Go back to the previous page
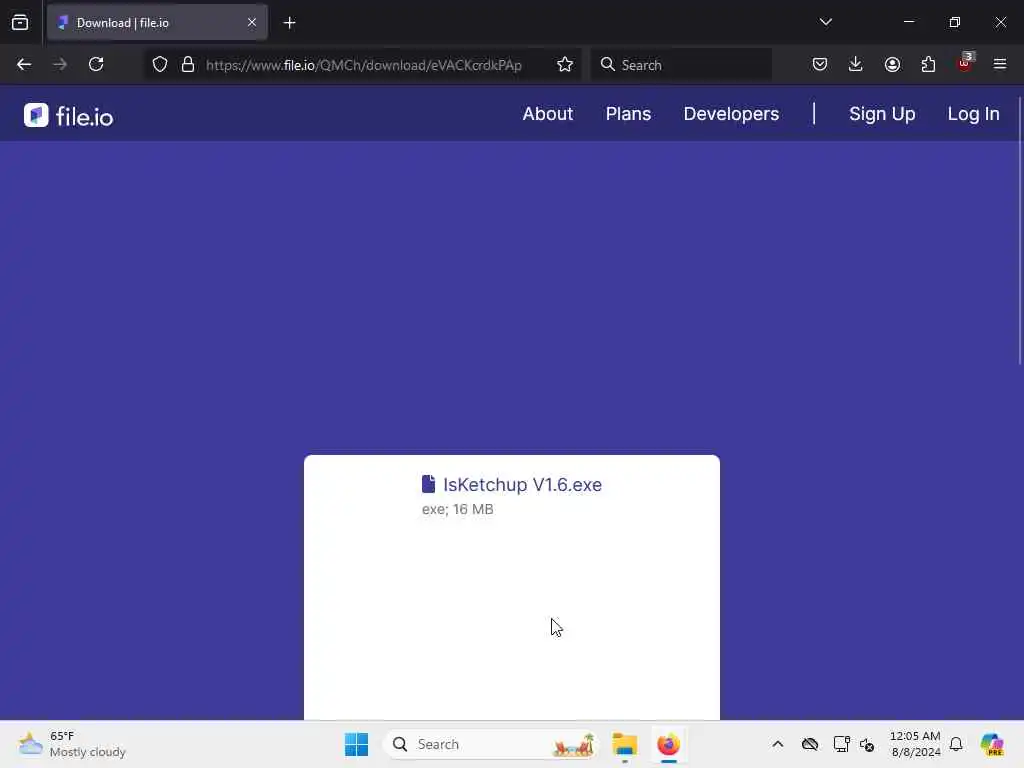The width and height of the screenshot is (1024, 768). coord(24,64)
